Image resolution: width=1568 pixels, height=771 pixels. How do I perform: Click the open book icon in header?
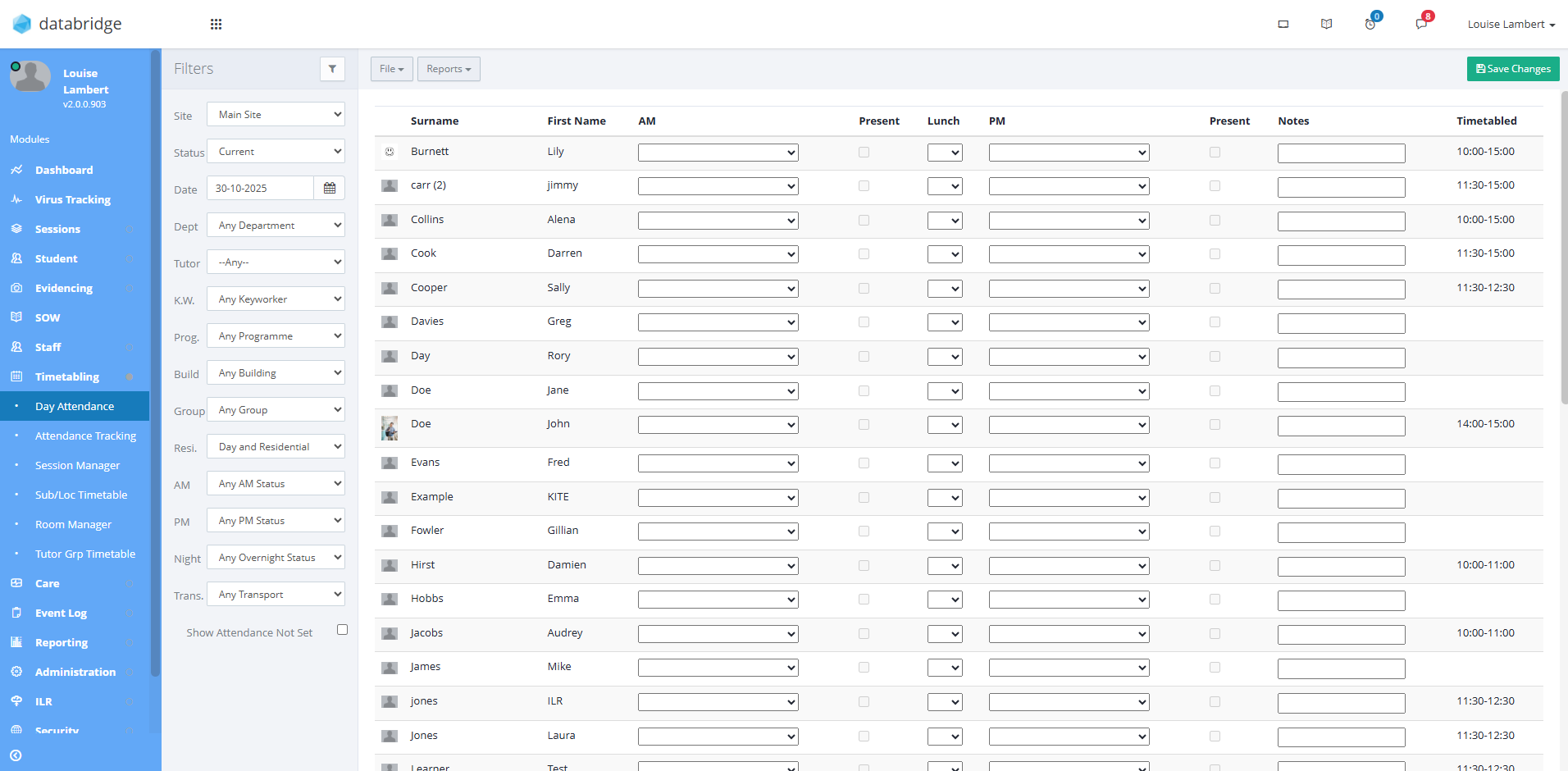[1326, 25]
